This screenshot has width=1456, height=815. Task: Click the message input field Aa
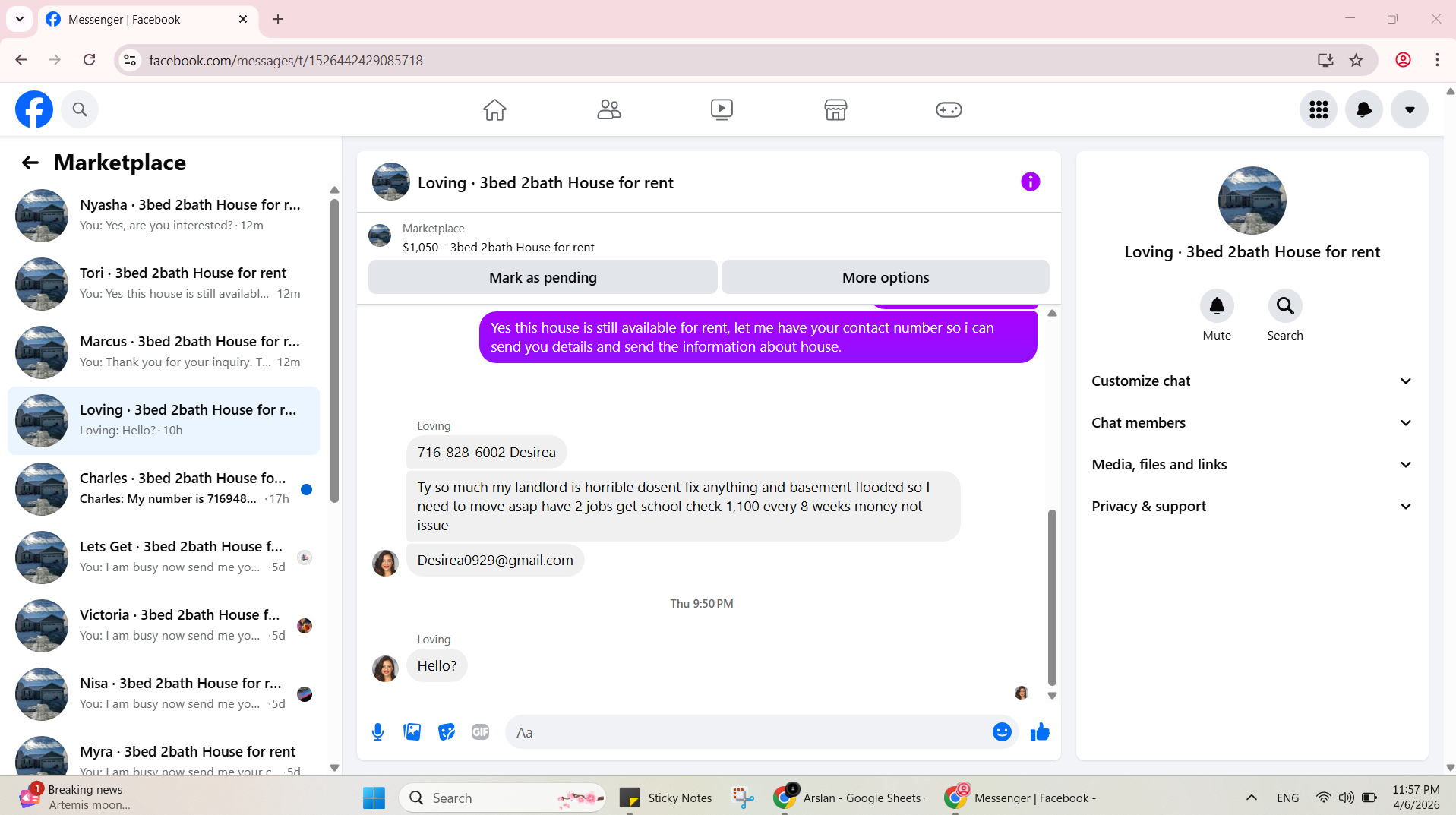[x=748, y=732]
